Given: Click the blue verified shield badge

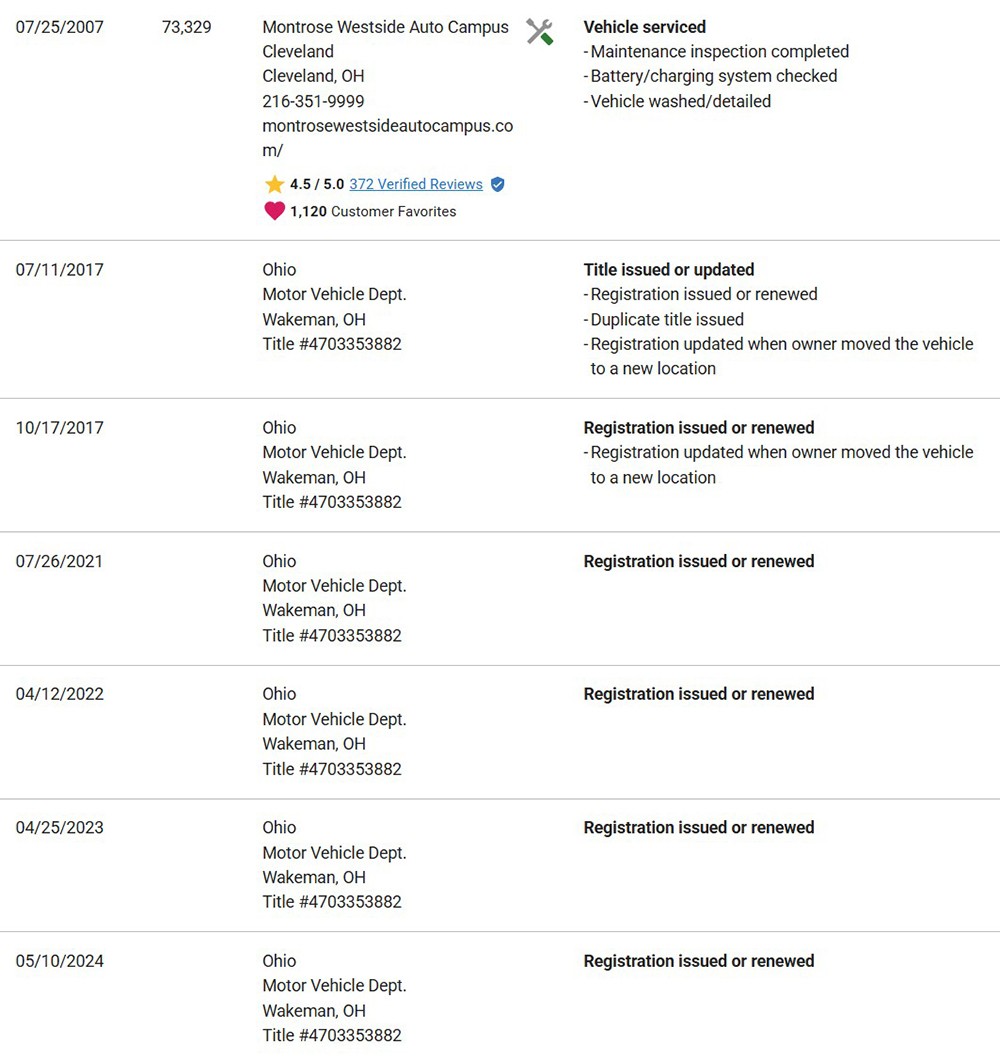Looking at the screenshot, I should [498, 184].
